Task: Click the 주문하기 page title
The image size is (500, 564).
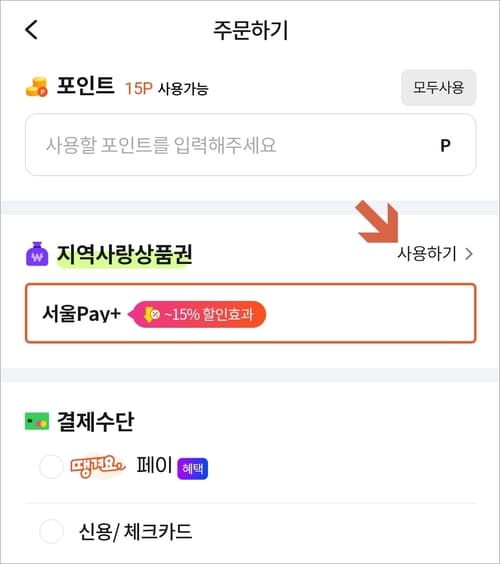Action: 250,30
